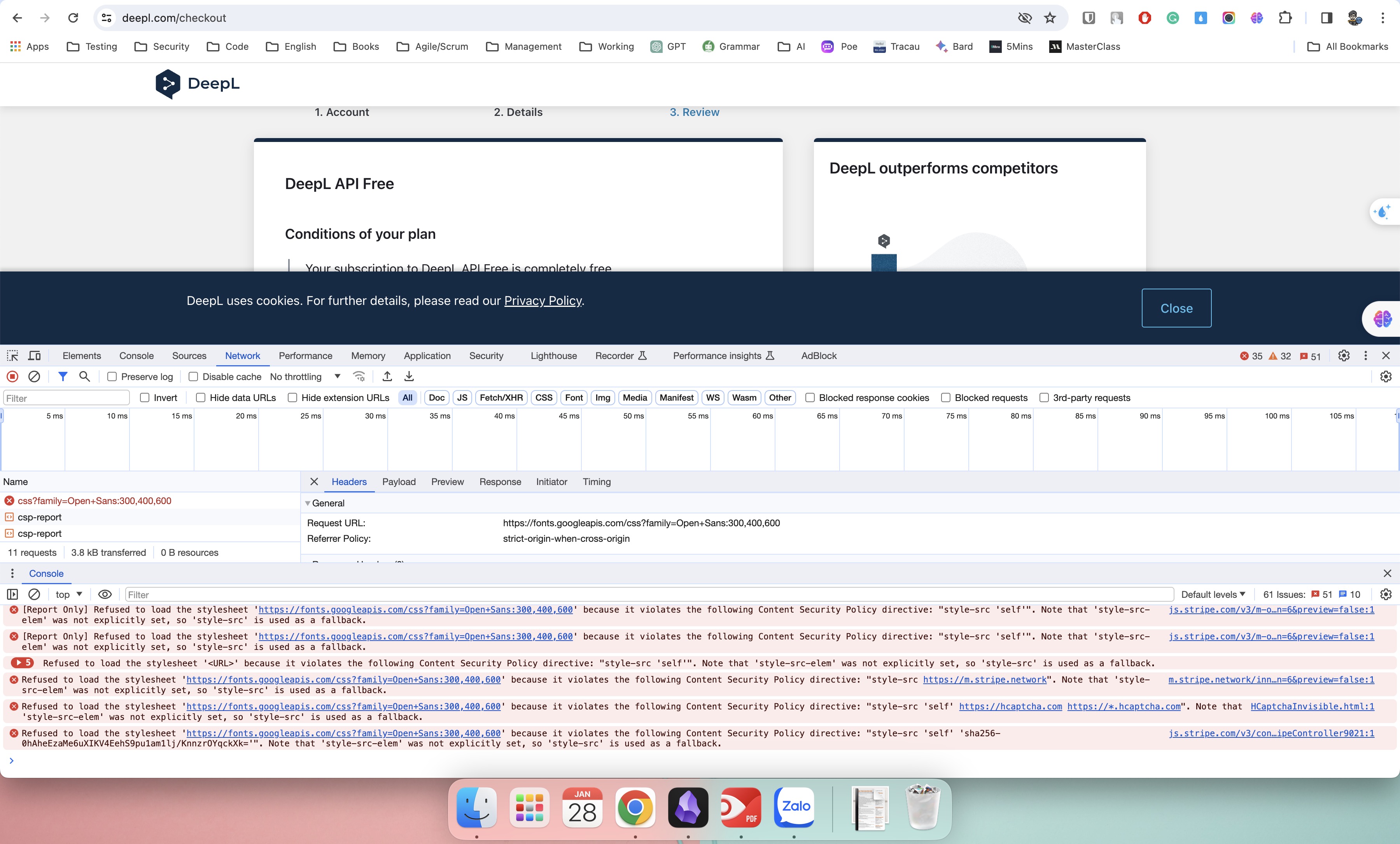Toggle the device toolbar icon
The image size is (1400, 844).
coord(35,356)
